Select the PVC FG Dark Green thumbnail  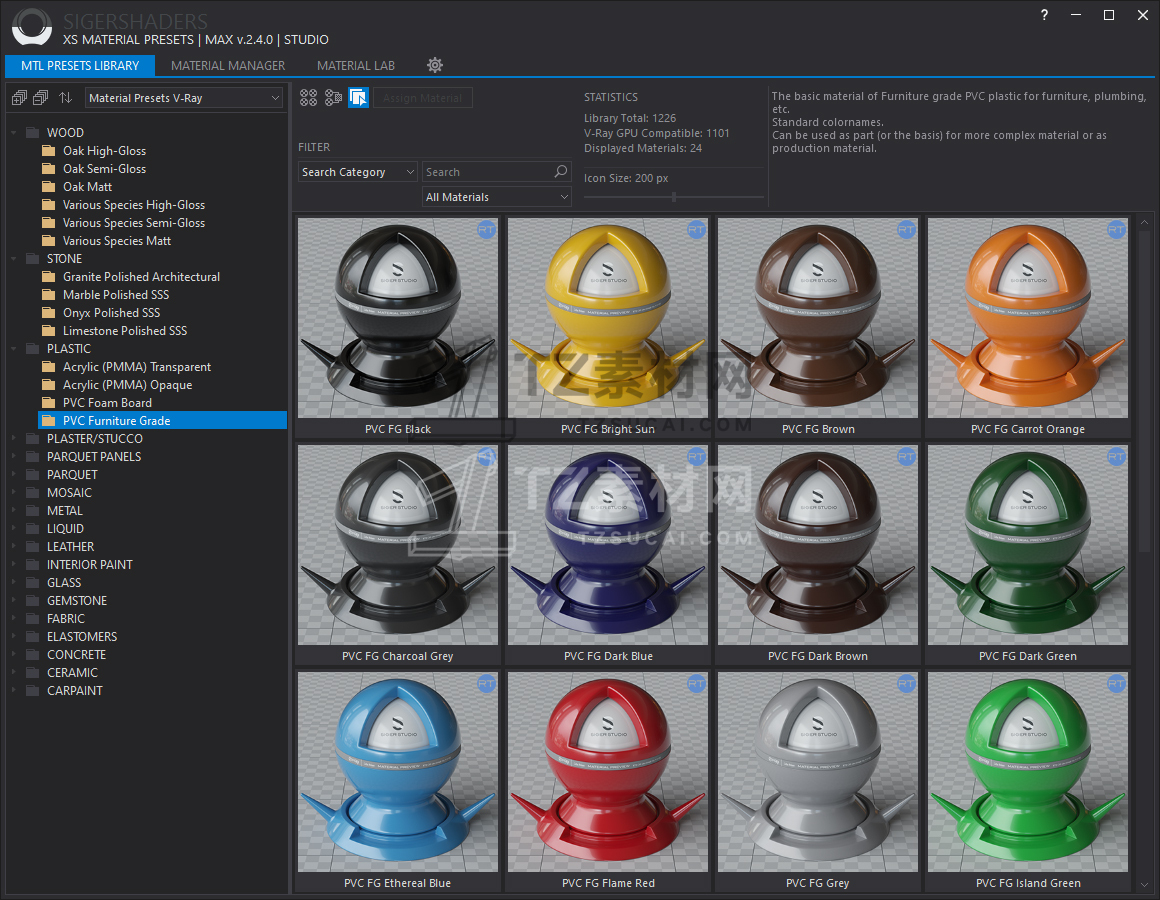tap(1028, 545)
